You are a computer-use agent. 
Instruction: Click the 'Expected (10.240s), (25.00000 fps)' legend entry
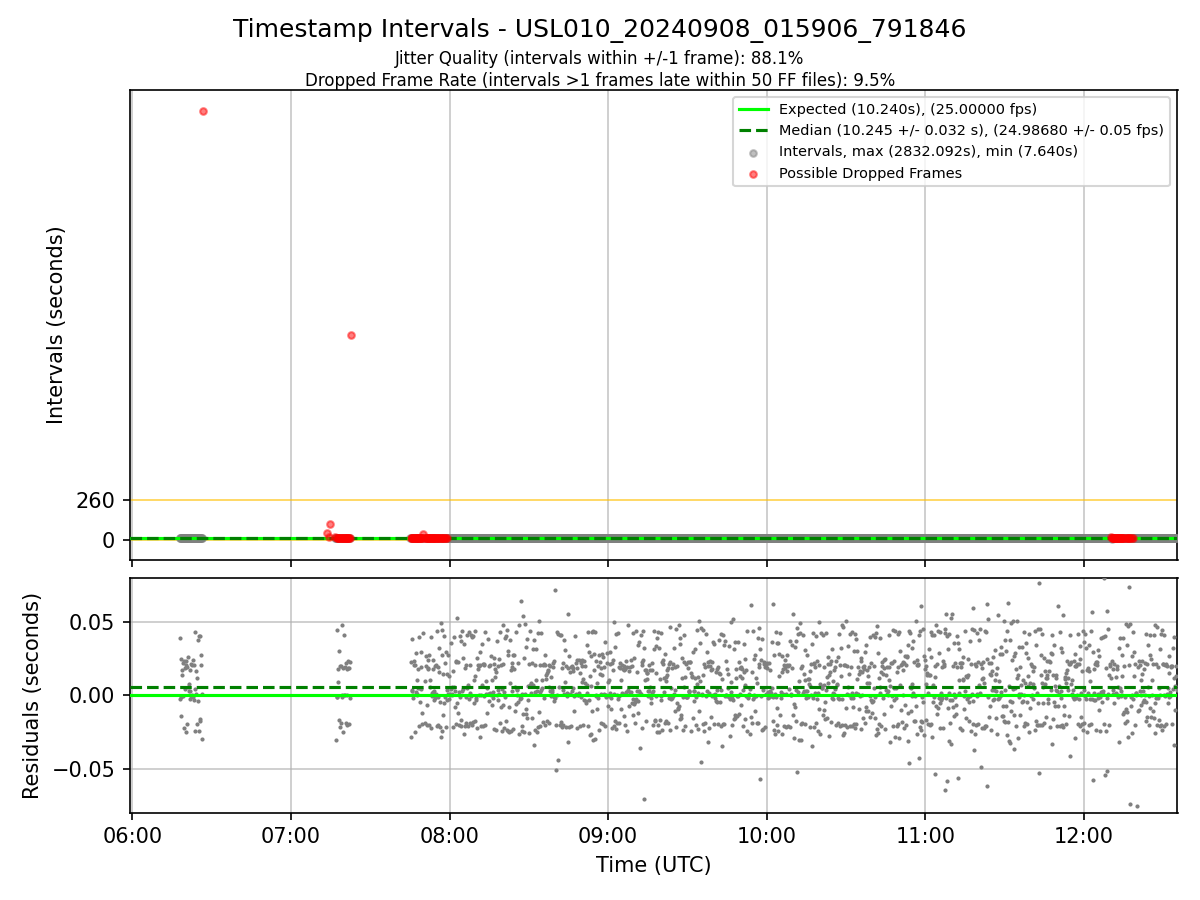pyautogui.click(x=907, y=109)
